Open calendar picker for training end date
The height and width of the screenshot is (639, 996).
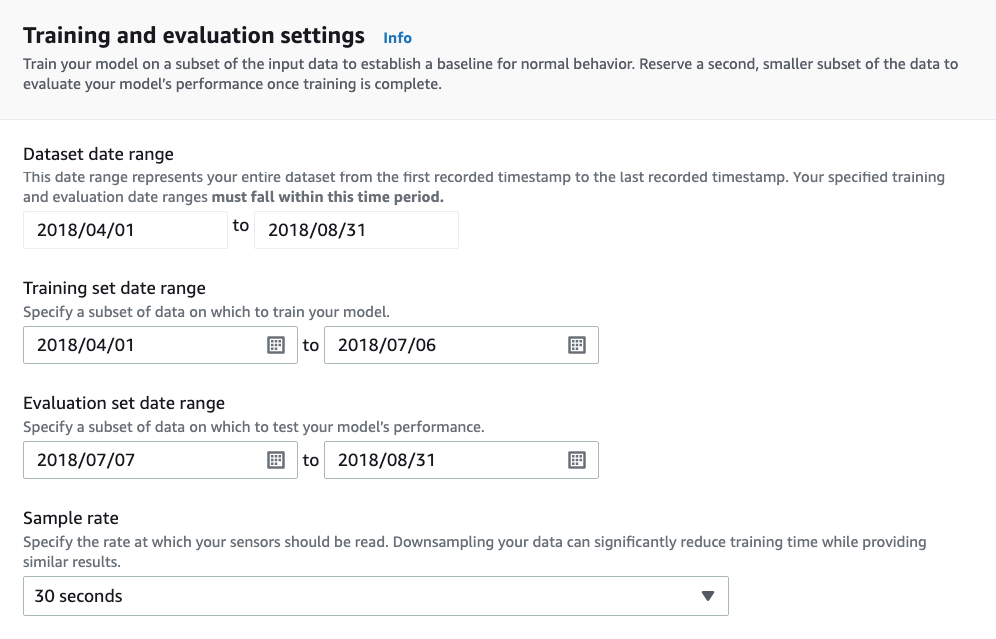coord(576,345)
